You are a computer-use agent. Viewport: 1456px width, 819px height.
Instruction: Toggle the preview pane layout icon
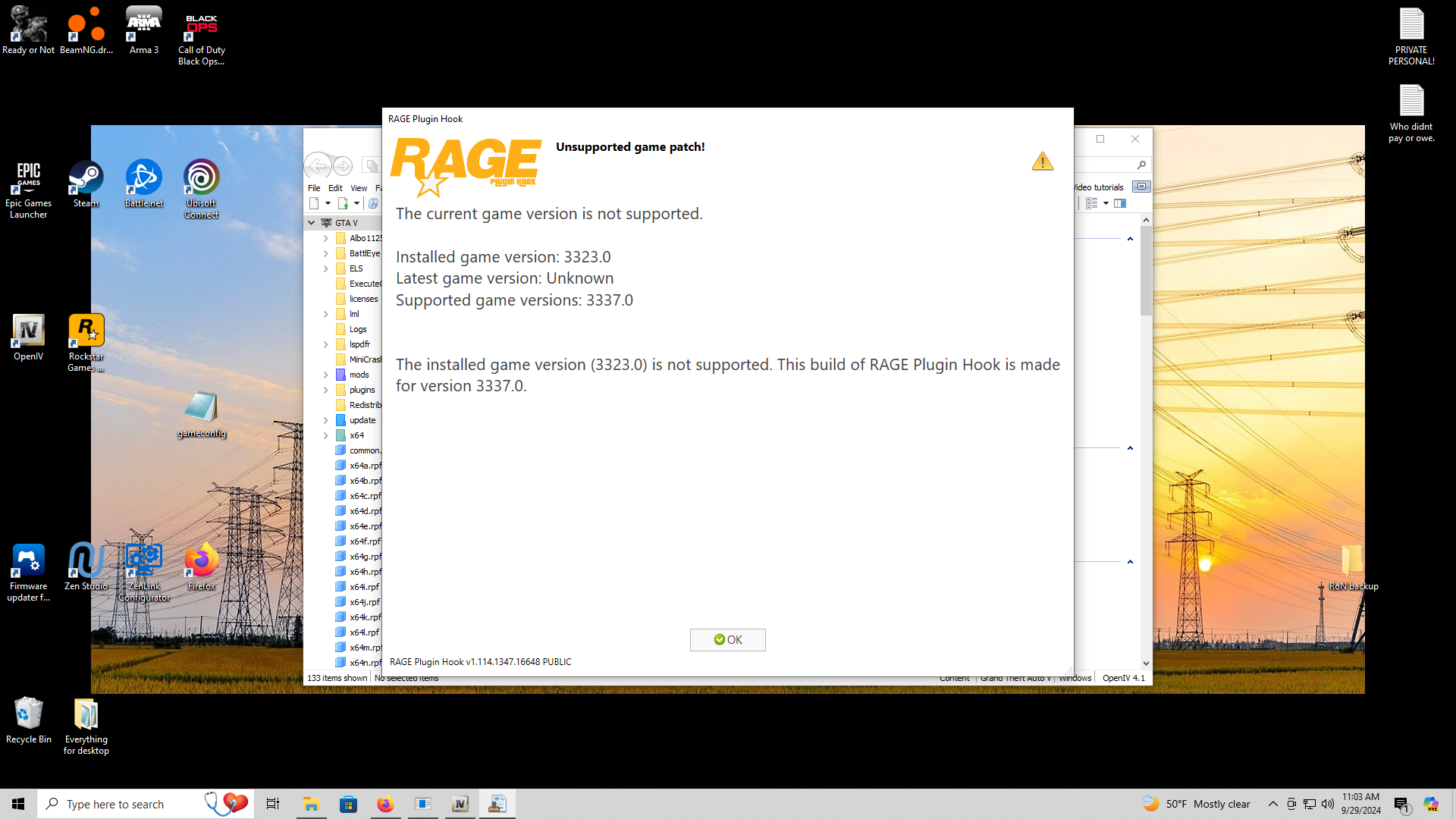tap(1120, 203)
